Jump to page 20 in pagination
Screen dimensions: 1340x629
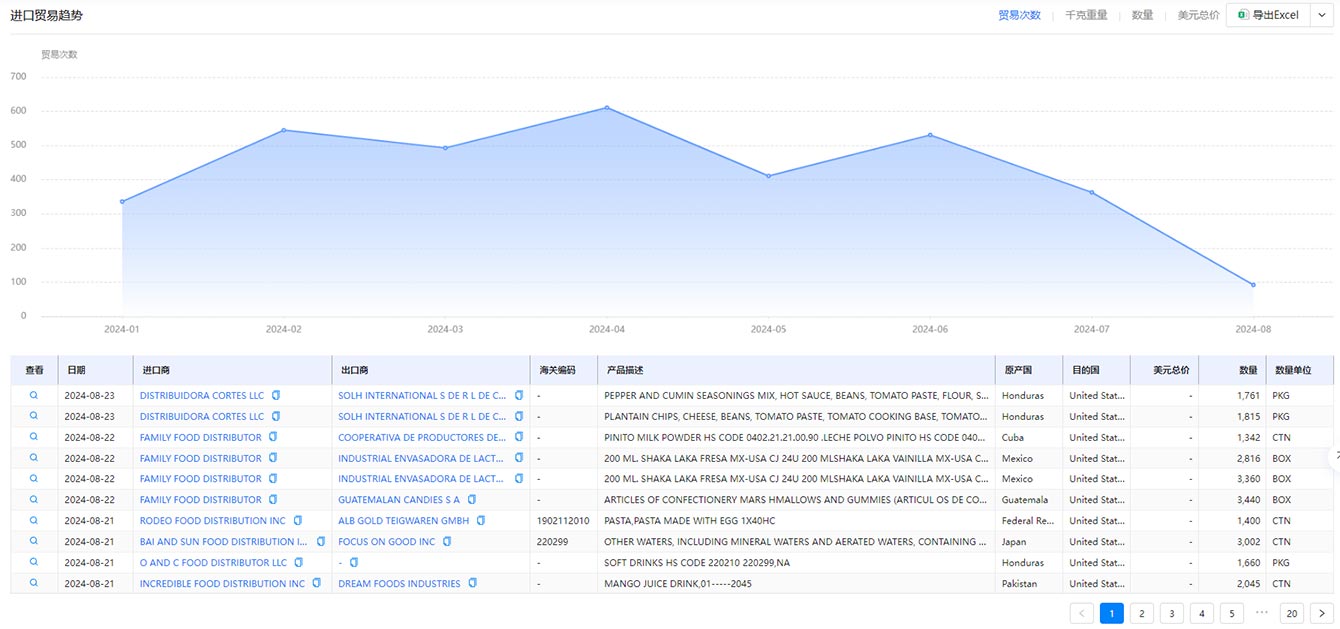click(x=1292, y=613)
